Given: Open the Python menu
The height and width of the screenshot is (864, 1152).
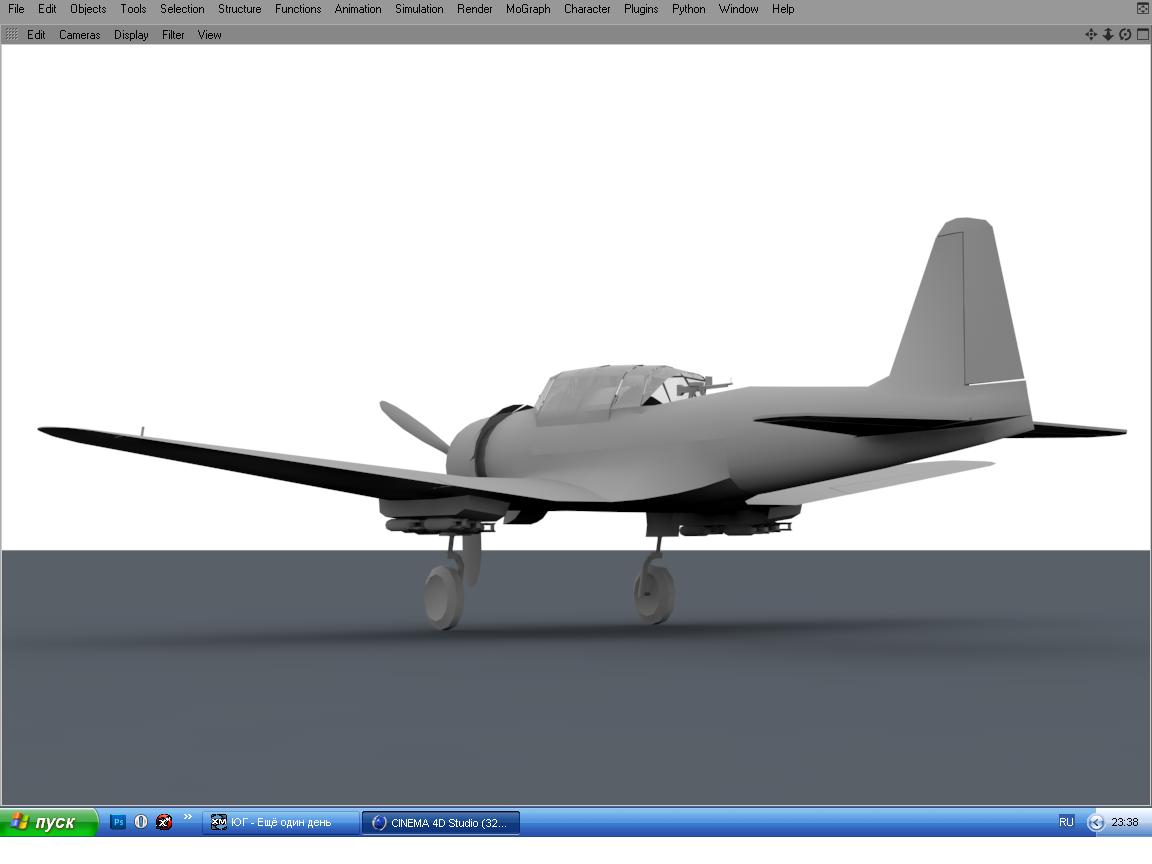Looking at the screenshot, I should coord(688,9).
